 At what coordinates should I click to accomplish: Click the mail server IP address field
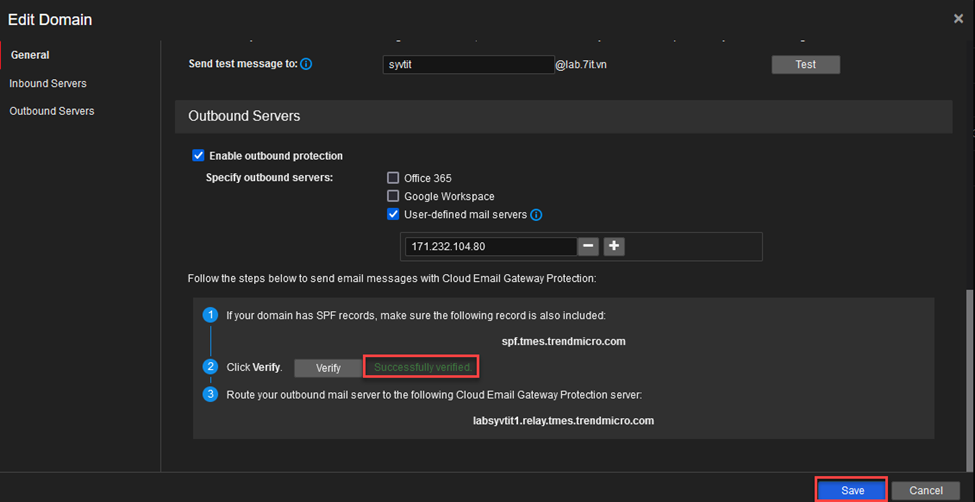click(x=491, y=246)
